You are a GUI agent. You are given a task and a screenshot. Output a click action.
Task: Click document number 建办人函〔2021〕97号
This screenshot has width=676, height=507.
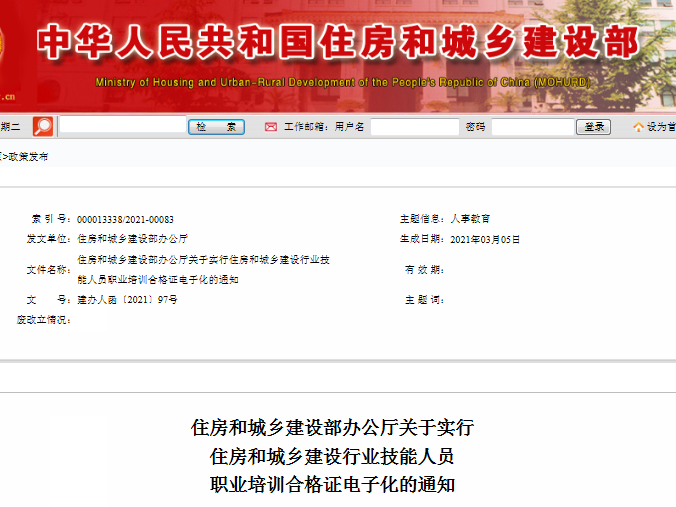(x=127, y=300)
